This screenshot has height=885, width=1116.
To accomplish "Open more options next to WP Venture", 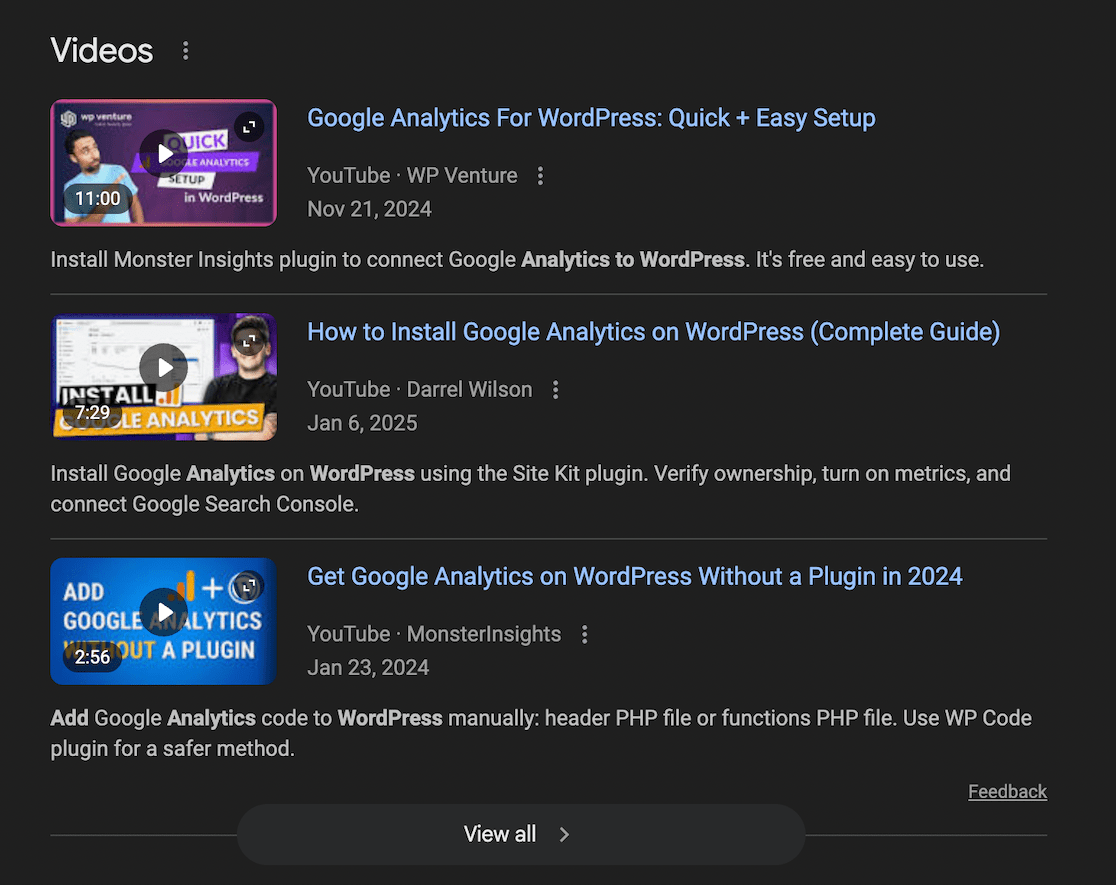I will pos(540,176).
